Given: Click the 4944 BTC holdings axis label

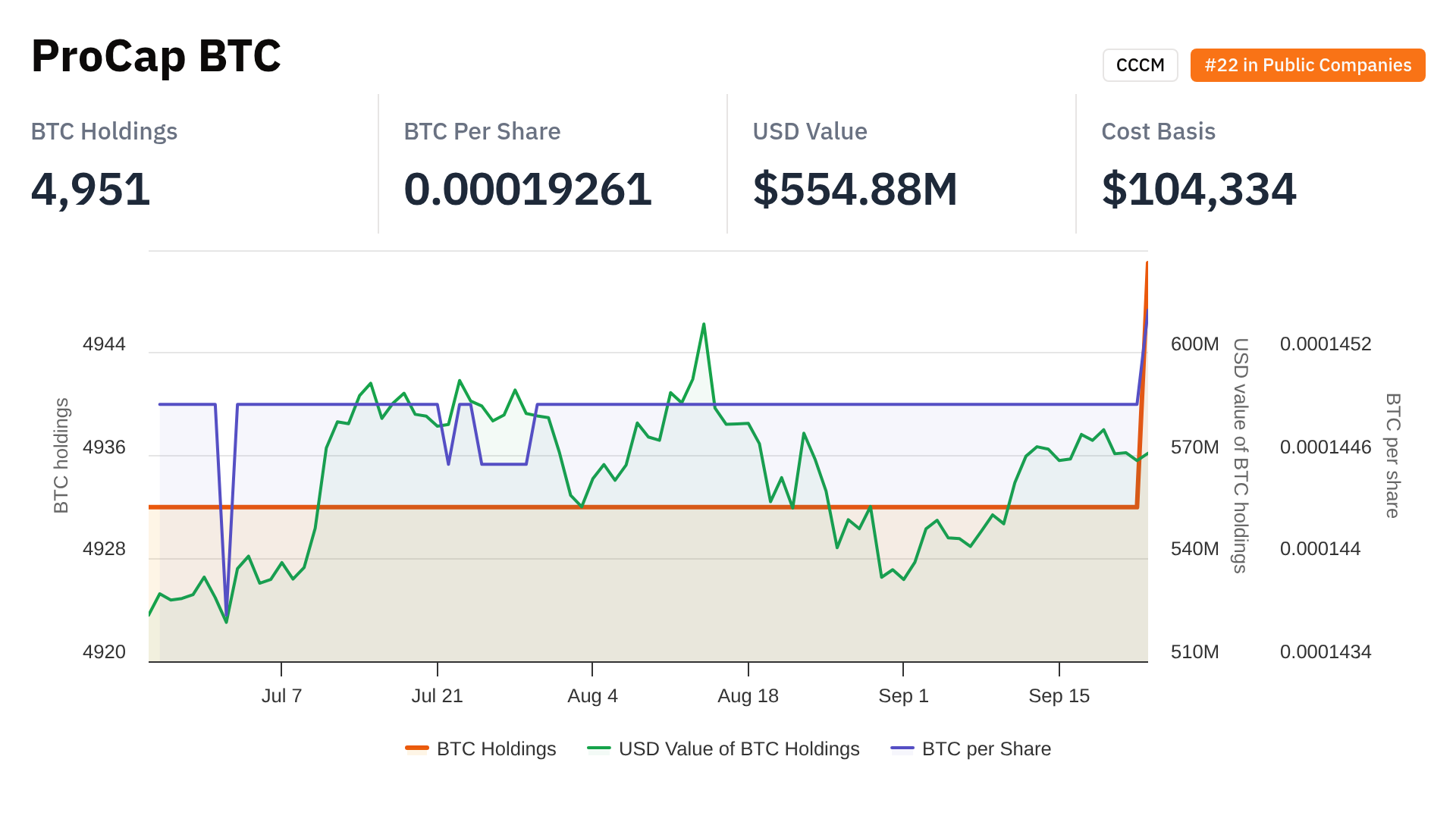Looking at the screenshot, I should click(104, 344).
